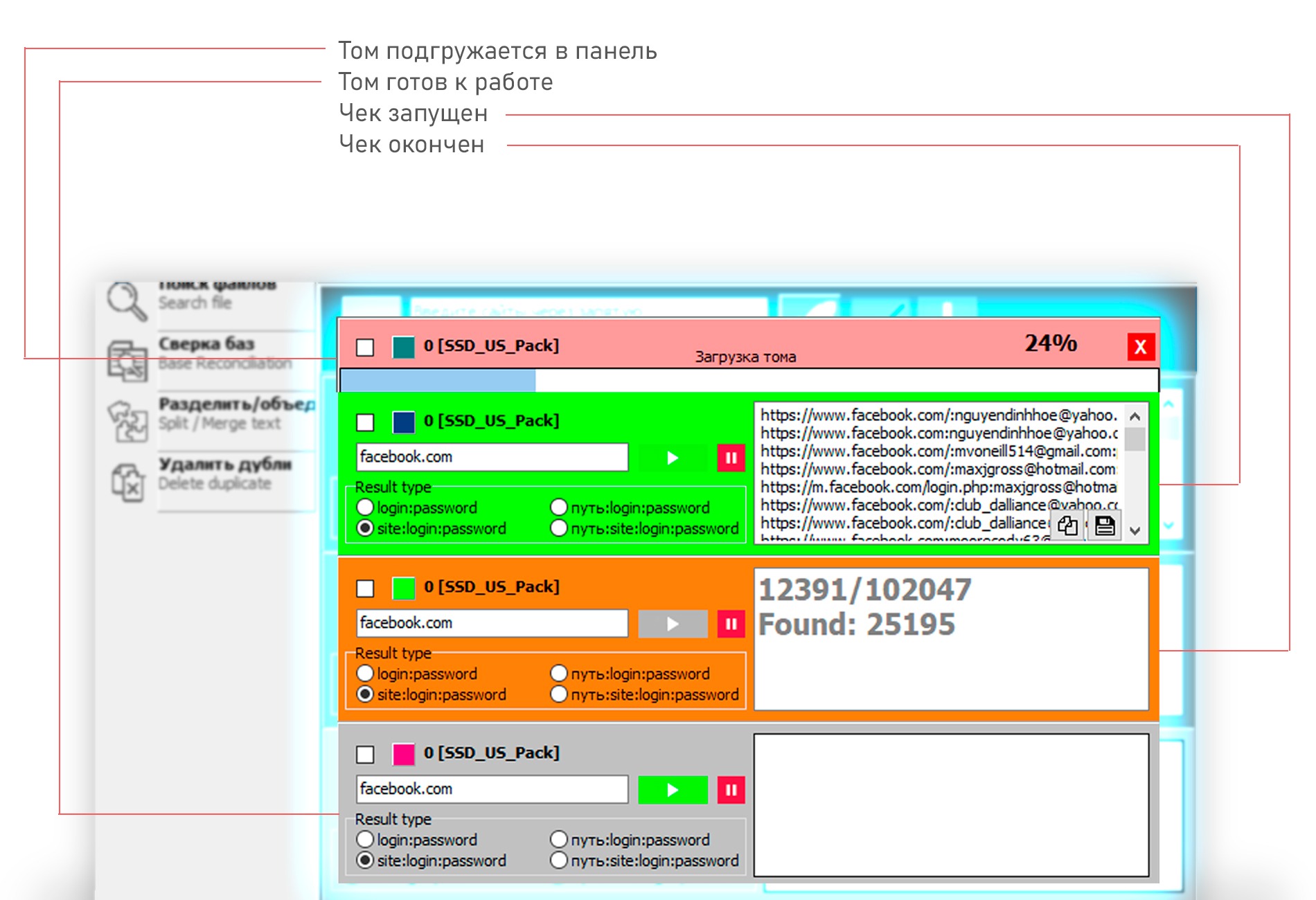Image resolution: width=1316 pixels, height=900 pixels.
Task: Click the empty result box in gray row
Action: click(951, 805)
